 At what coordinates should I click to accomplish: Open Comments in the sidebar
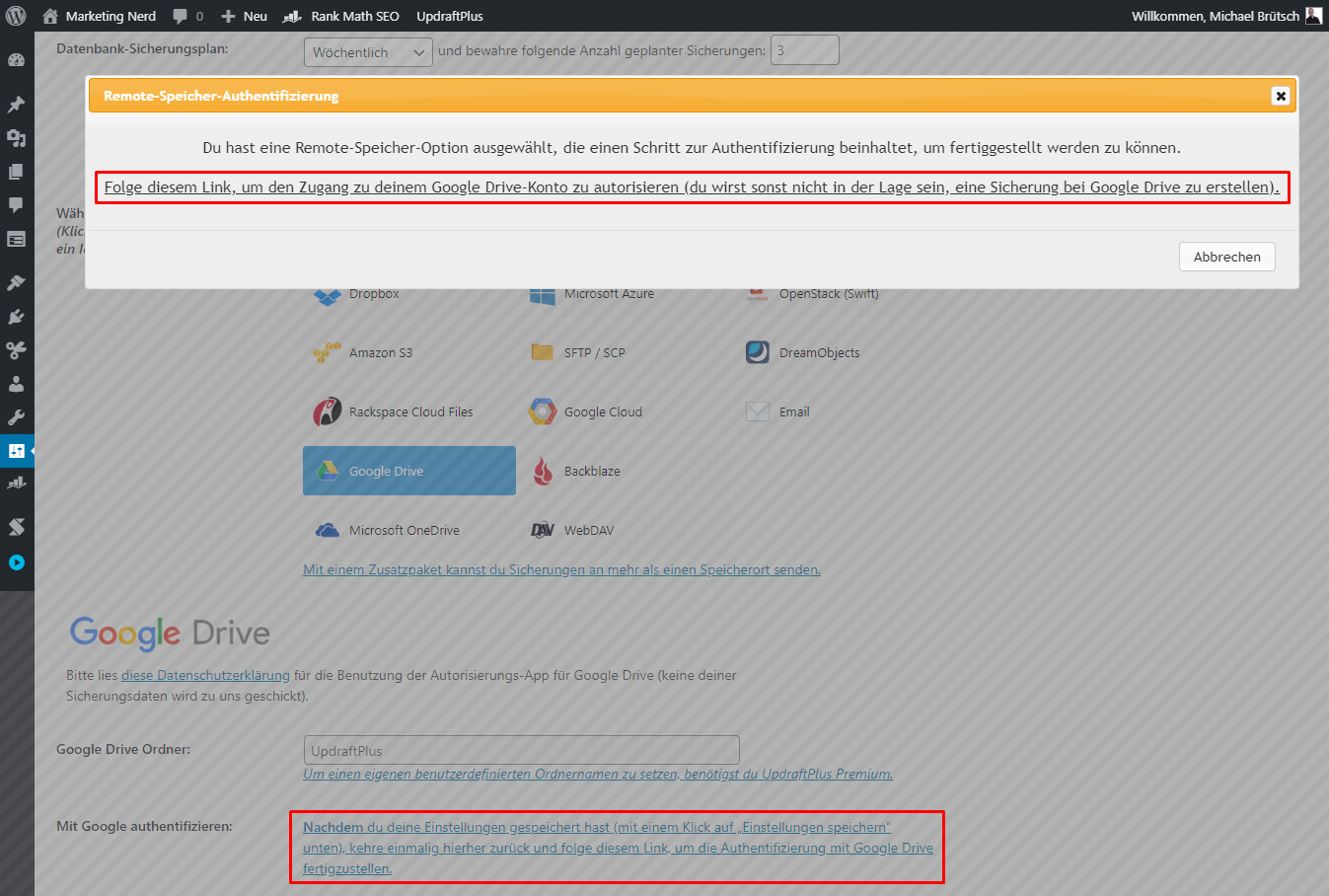pos(16,205)
